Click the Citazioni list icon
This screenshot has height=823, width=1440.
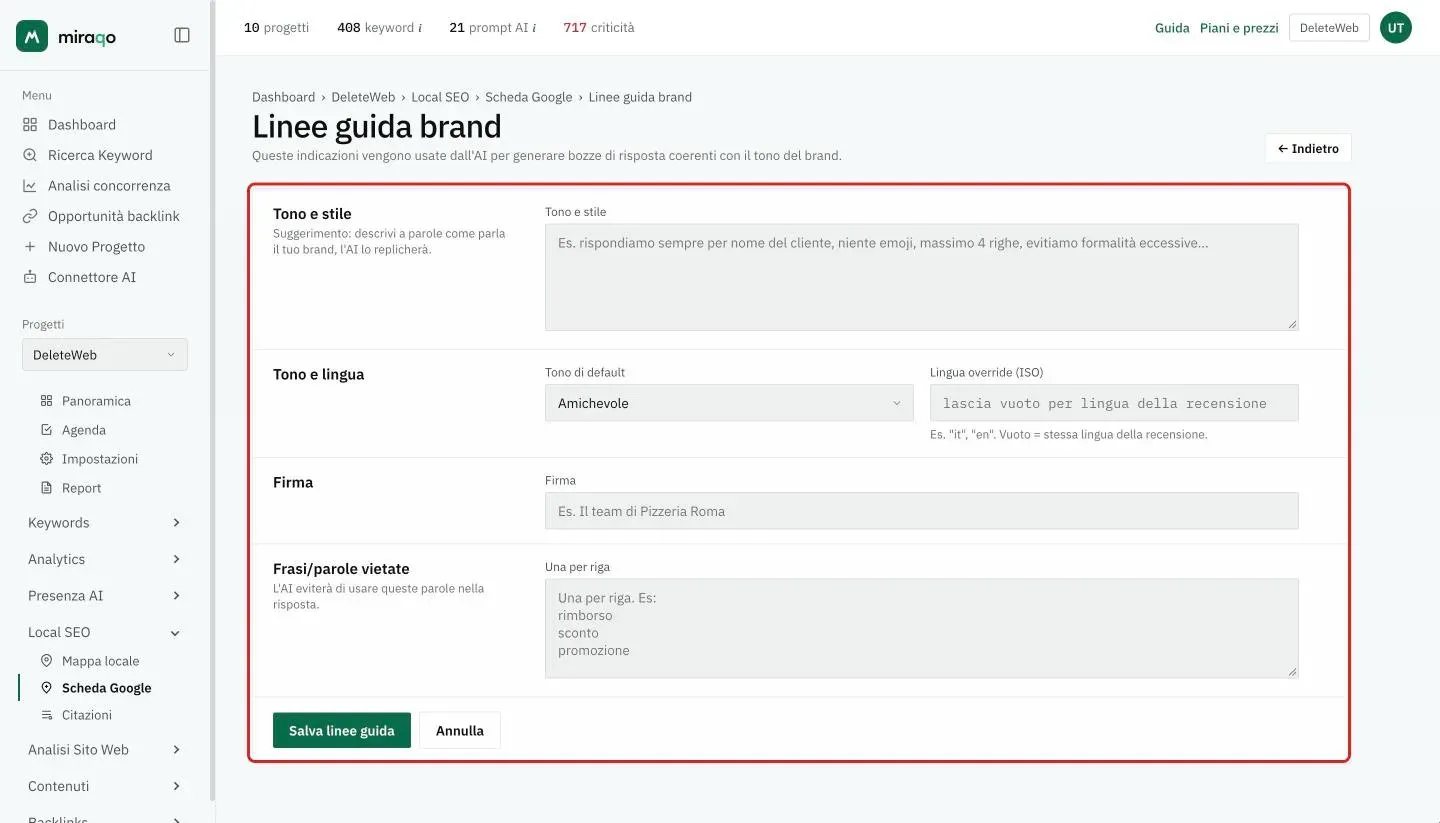pos(46,715)
